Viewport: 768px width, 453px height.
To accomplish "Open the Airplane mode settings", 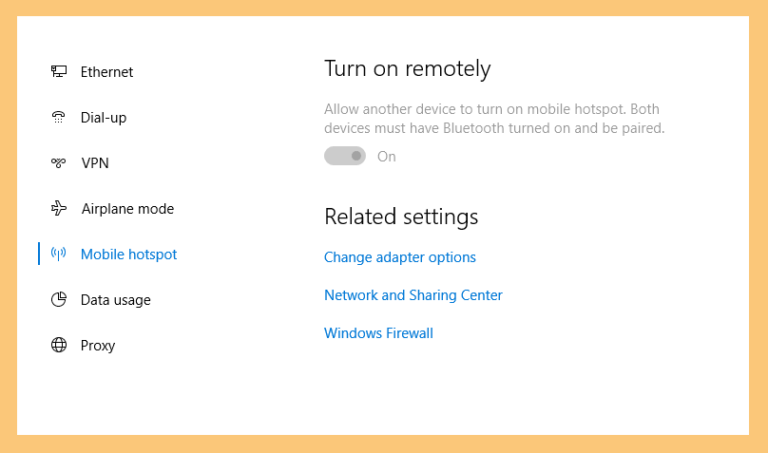I will [x=127, y=209].
